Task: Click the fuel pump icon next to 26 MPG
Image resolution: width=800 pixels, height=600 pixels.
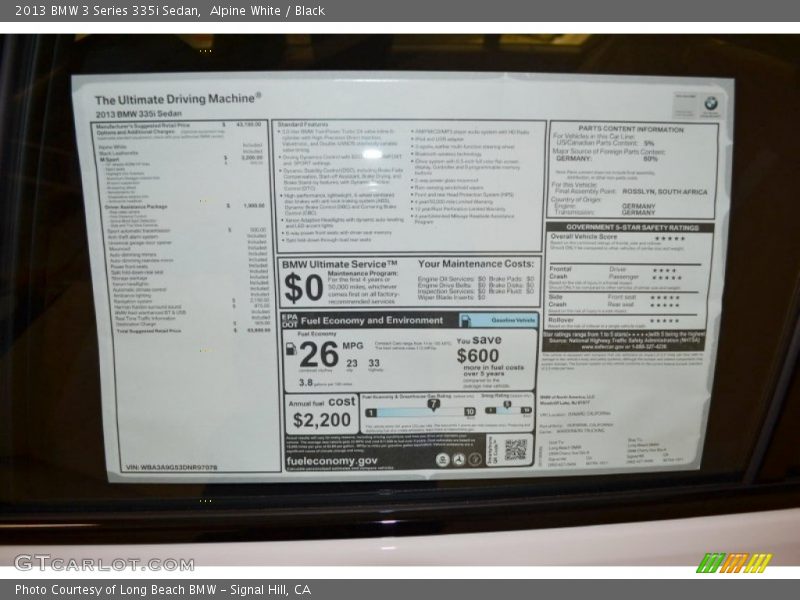Action: point(291,349)
